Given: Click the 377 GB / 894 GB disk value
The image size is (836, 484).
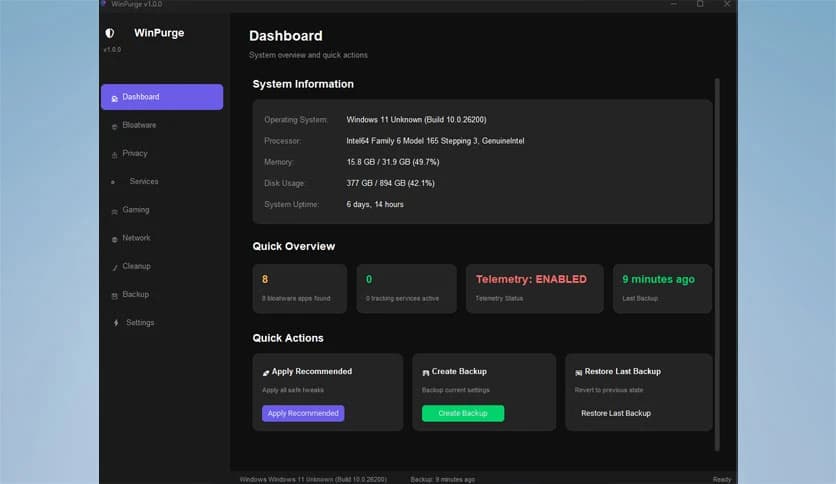Looking at the screenshot, I should (390, 183).
